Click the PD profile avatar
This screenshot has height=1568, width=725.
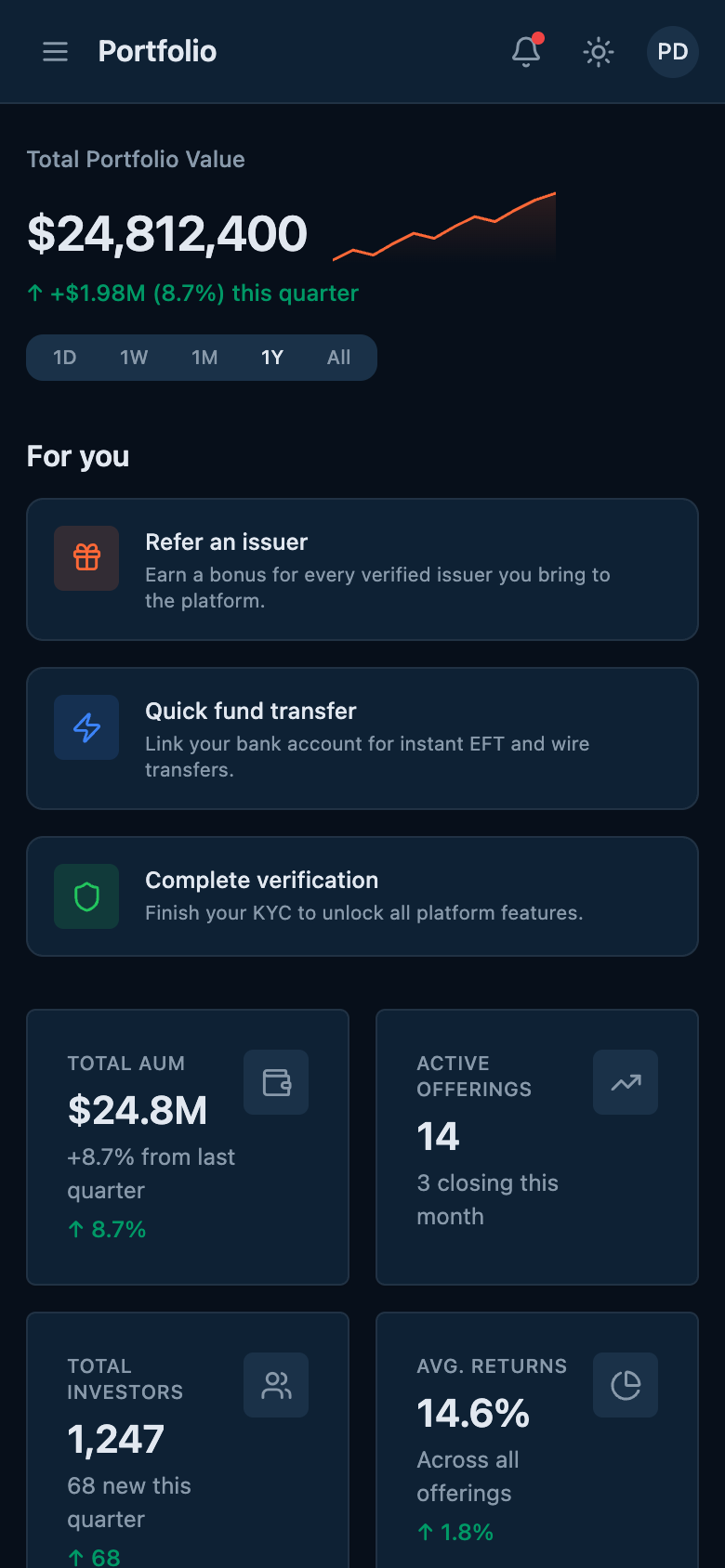(672, 52)
